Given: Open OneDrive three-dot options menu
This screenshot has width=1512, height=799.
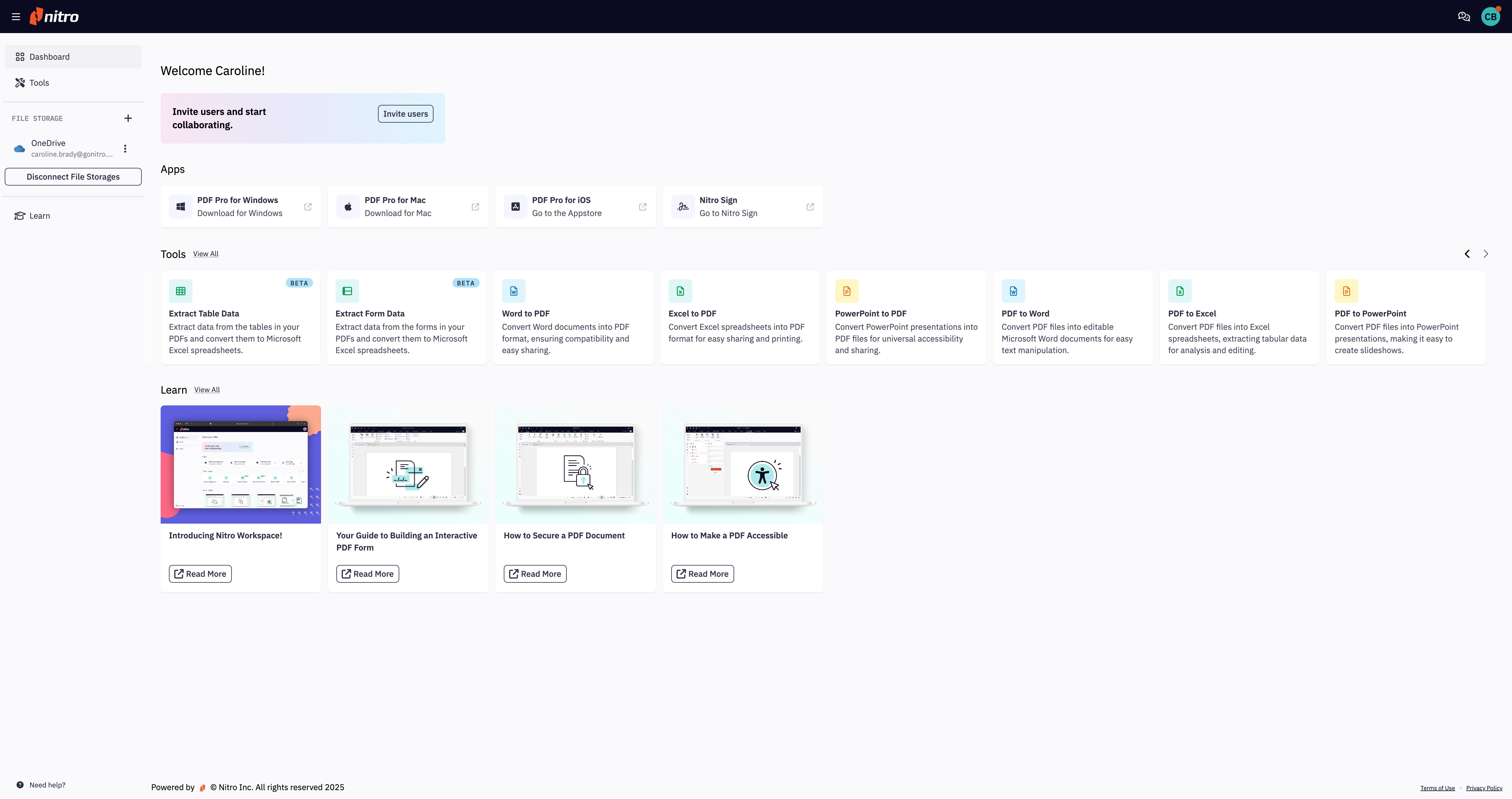Looking at the screenshot, I should click(125, 149).
